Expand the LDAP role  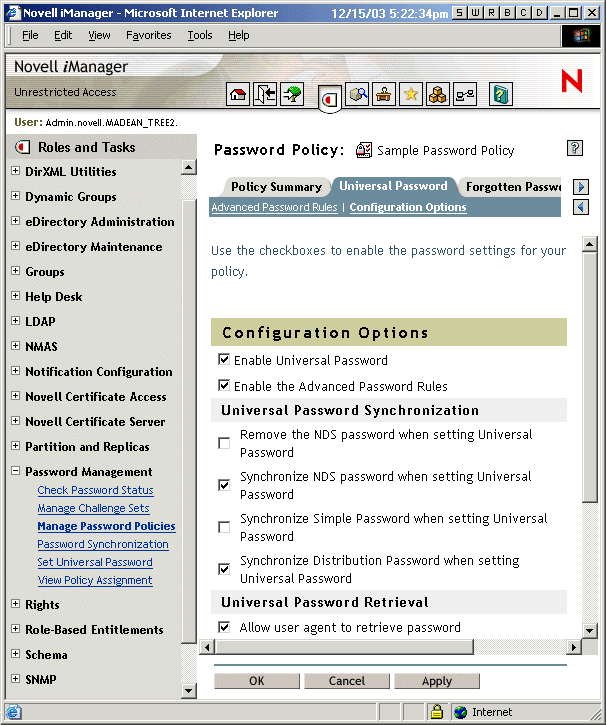pos(15,321)
